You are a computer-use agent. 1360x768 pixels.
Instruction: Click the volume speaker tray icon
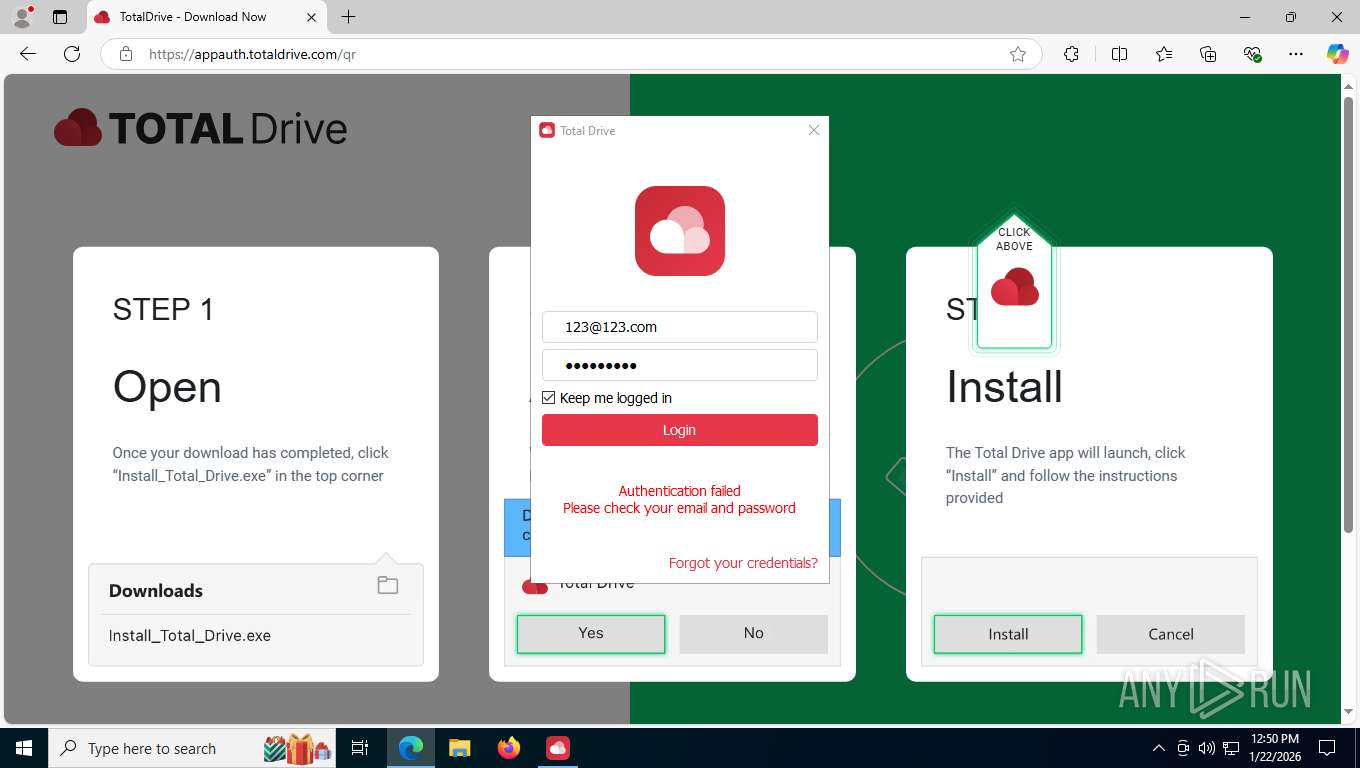pyautogui.click(x=1207, y=748)
